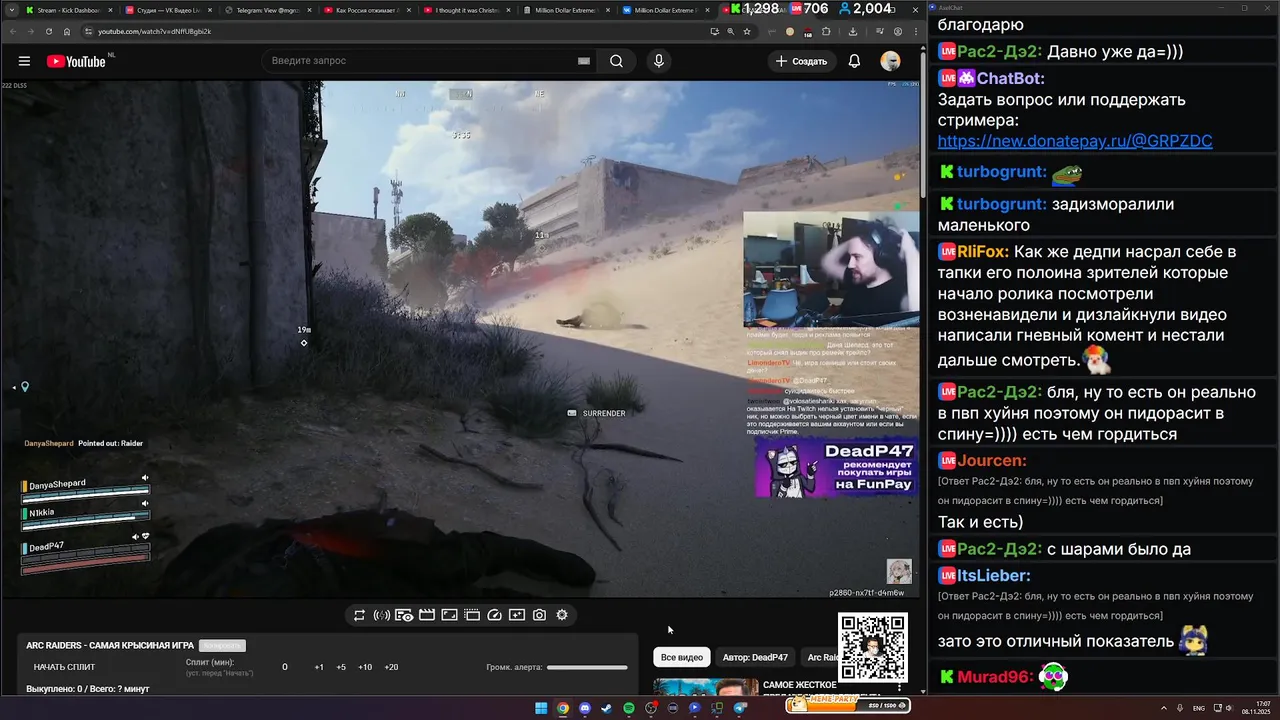Open the donatepay.ru link in chat
The height and width of the screenshot is (720, 1280).
[x=1075, y=141]
